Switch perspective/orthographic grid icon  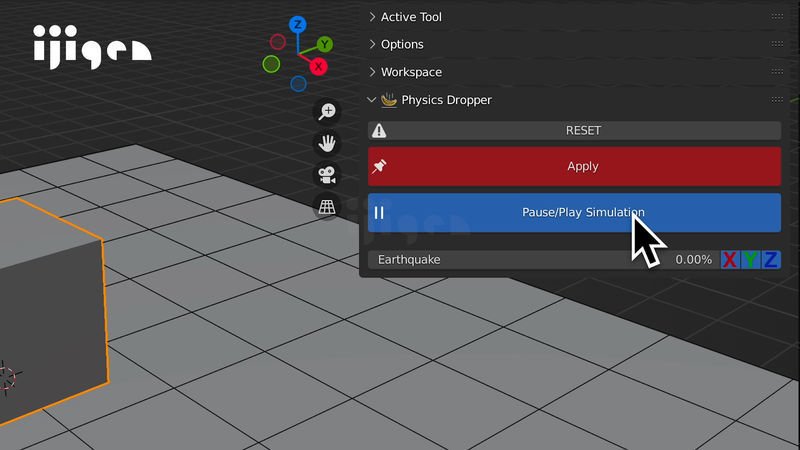tap(327, 207)
